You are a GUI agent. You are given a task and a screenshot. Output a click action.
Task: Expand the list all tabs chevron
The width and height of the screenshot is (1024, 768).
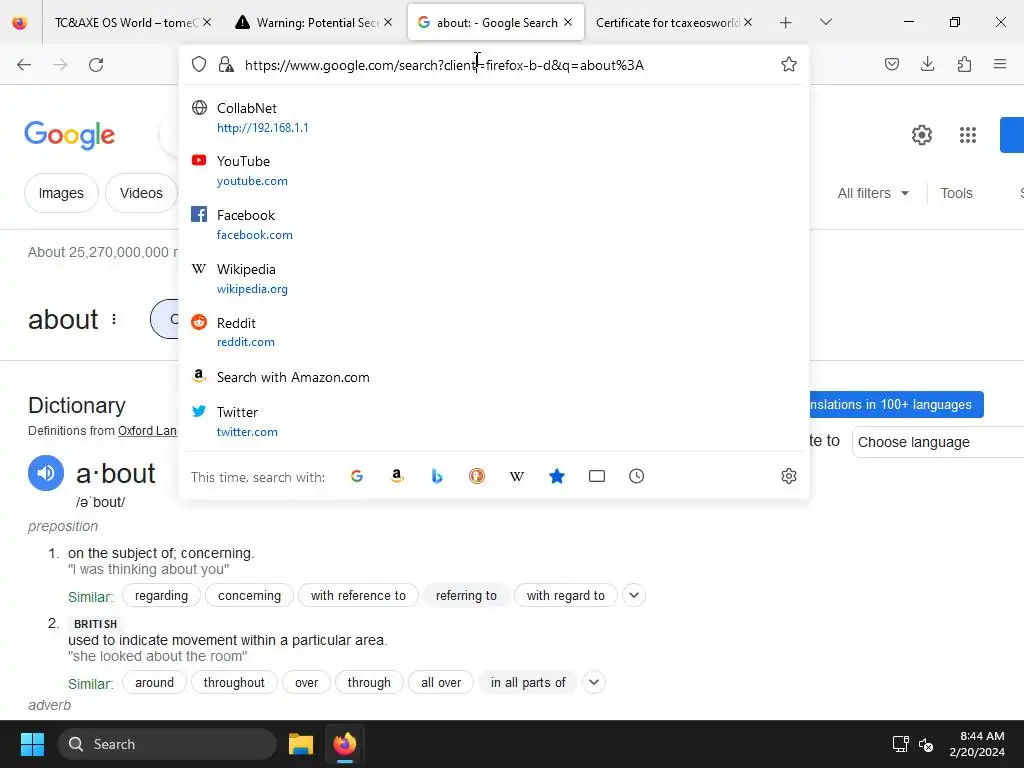tap(825, 22)
